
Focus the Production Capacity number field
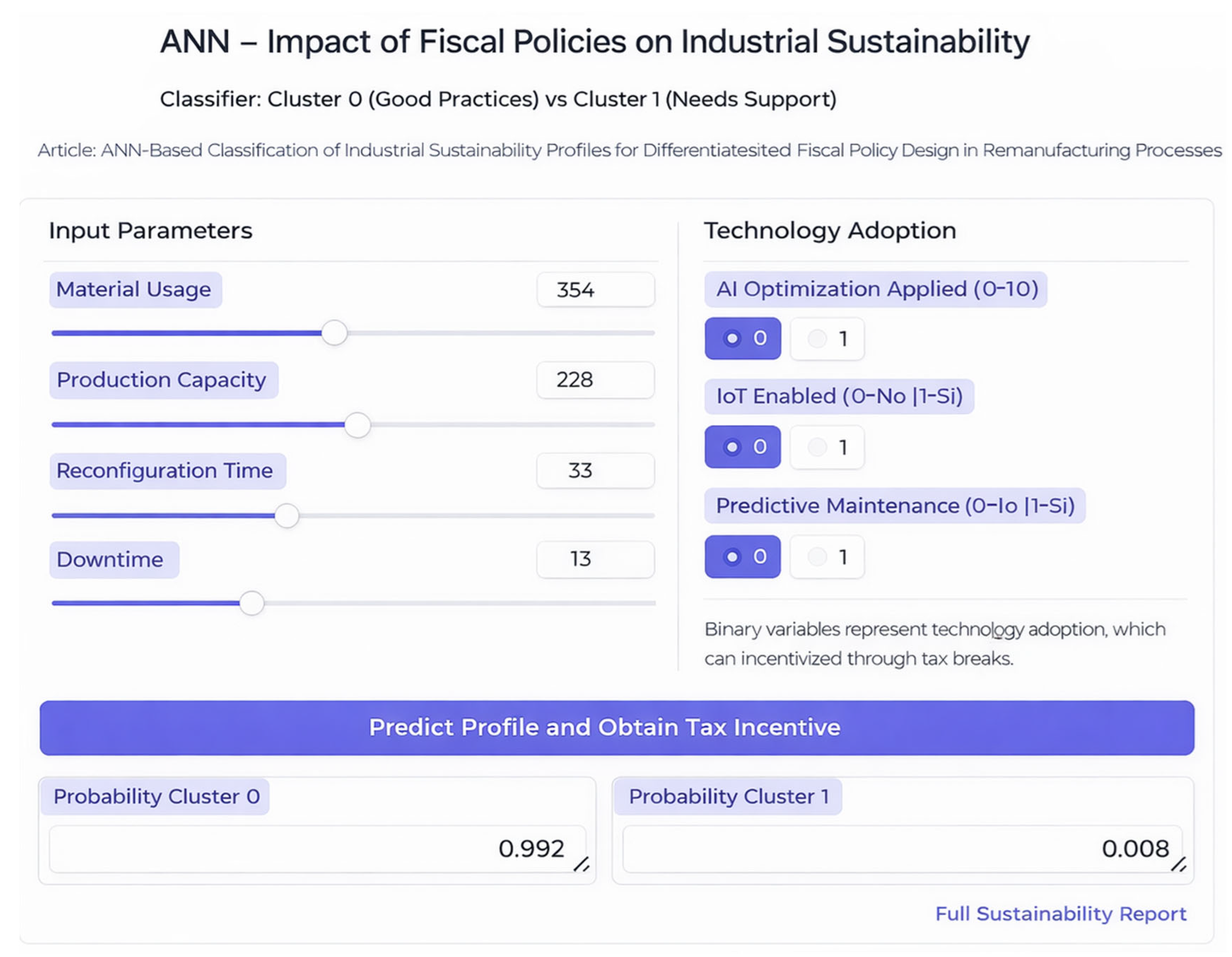(x=596, y=380)
